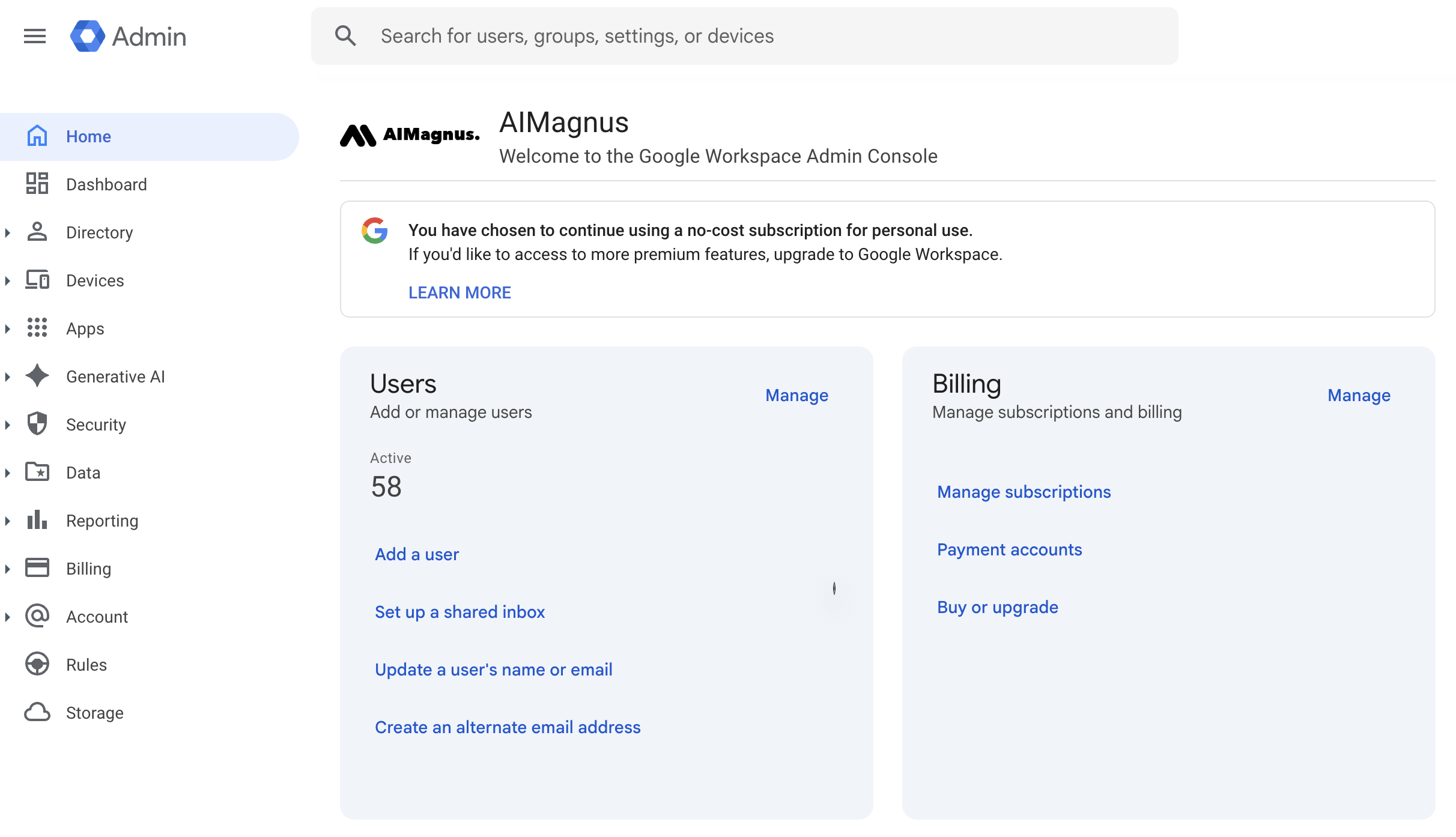The width and height of the screenshot is (1456, 837).
Task: Click the Dashboard grid icon
Action: point(37,184)
